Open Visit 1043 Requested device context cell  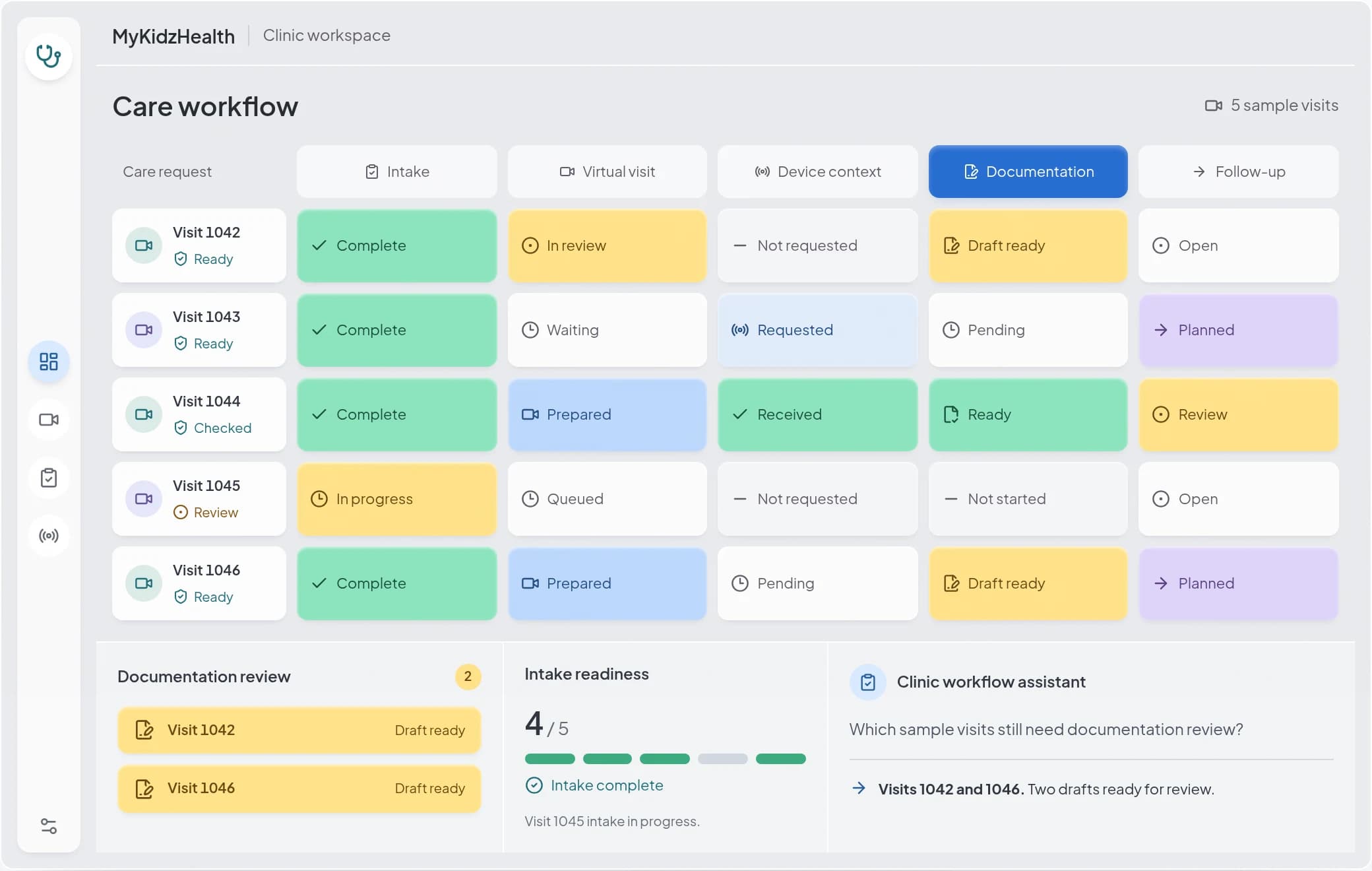point(818,330)
